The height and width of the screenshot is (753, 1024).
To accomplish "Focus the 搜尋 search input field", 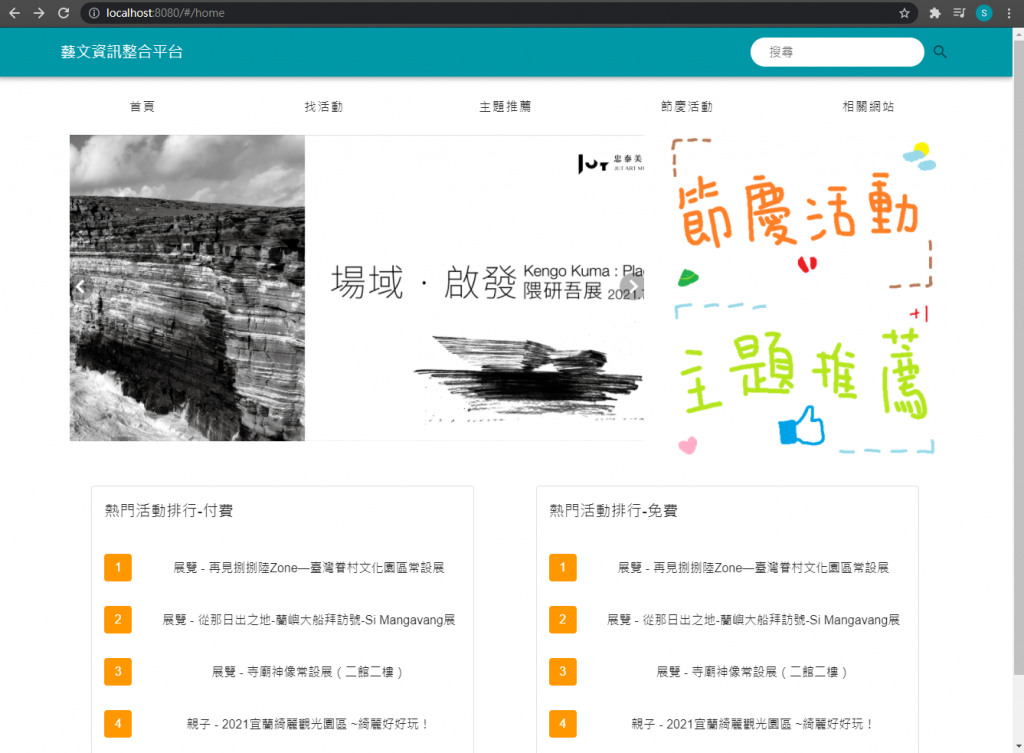I will [x=837, y=52].
